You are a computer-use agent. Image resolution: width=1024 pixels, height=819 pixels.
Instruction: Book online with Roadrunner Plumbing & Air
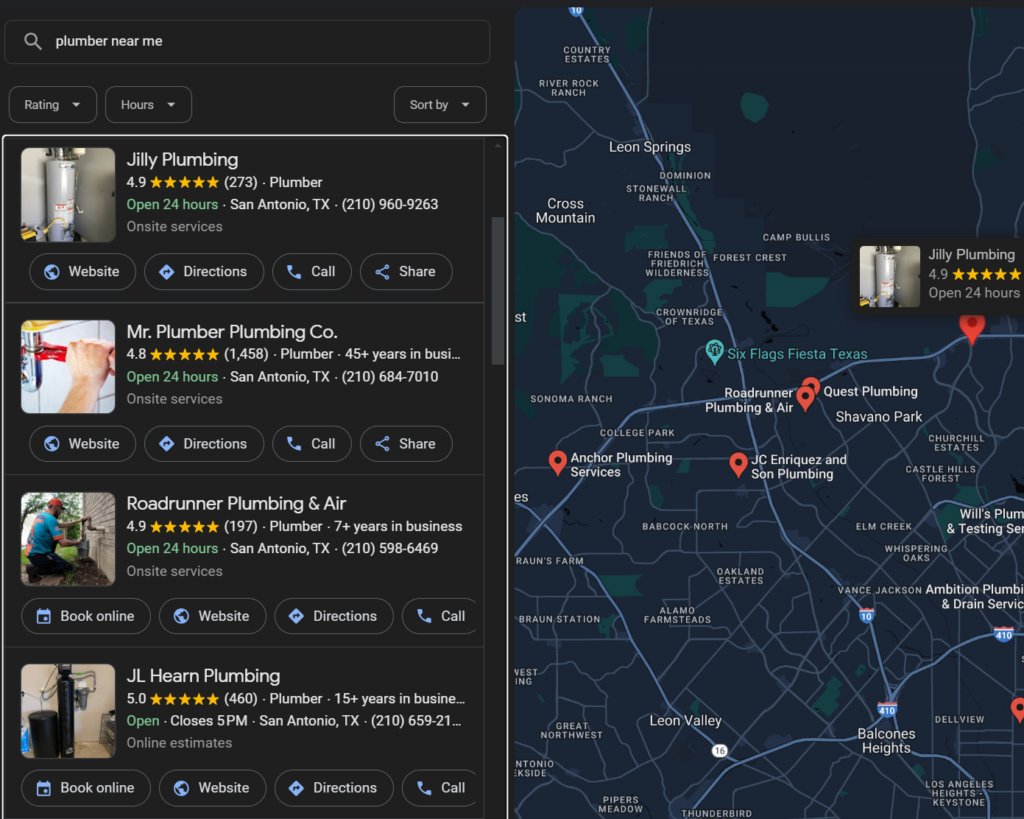86,616
